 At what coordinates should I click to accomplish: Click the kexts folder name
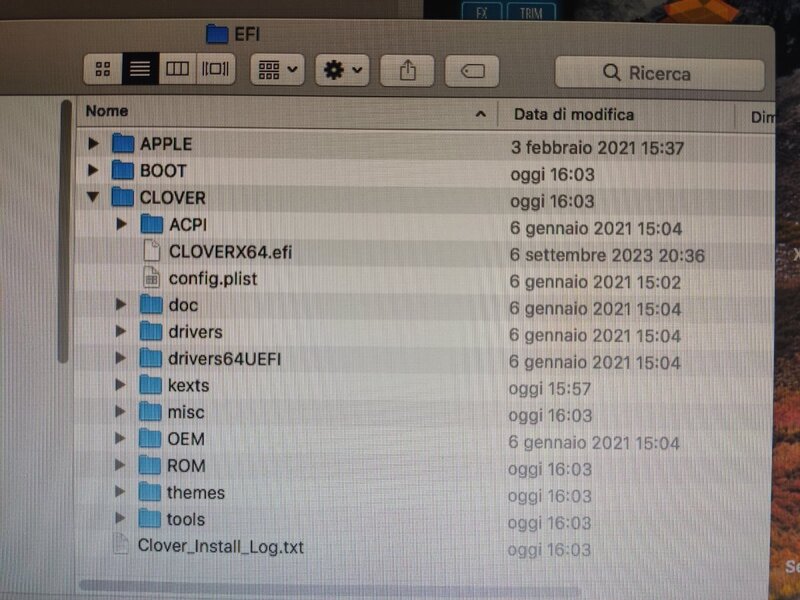[188, 385]
